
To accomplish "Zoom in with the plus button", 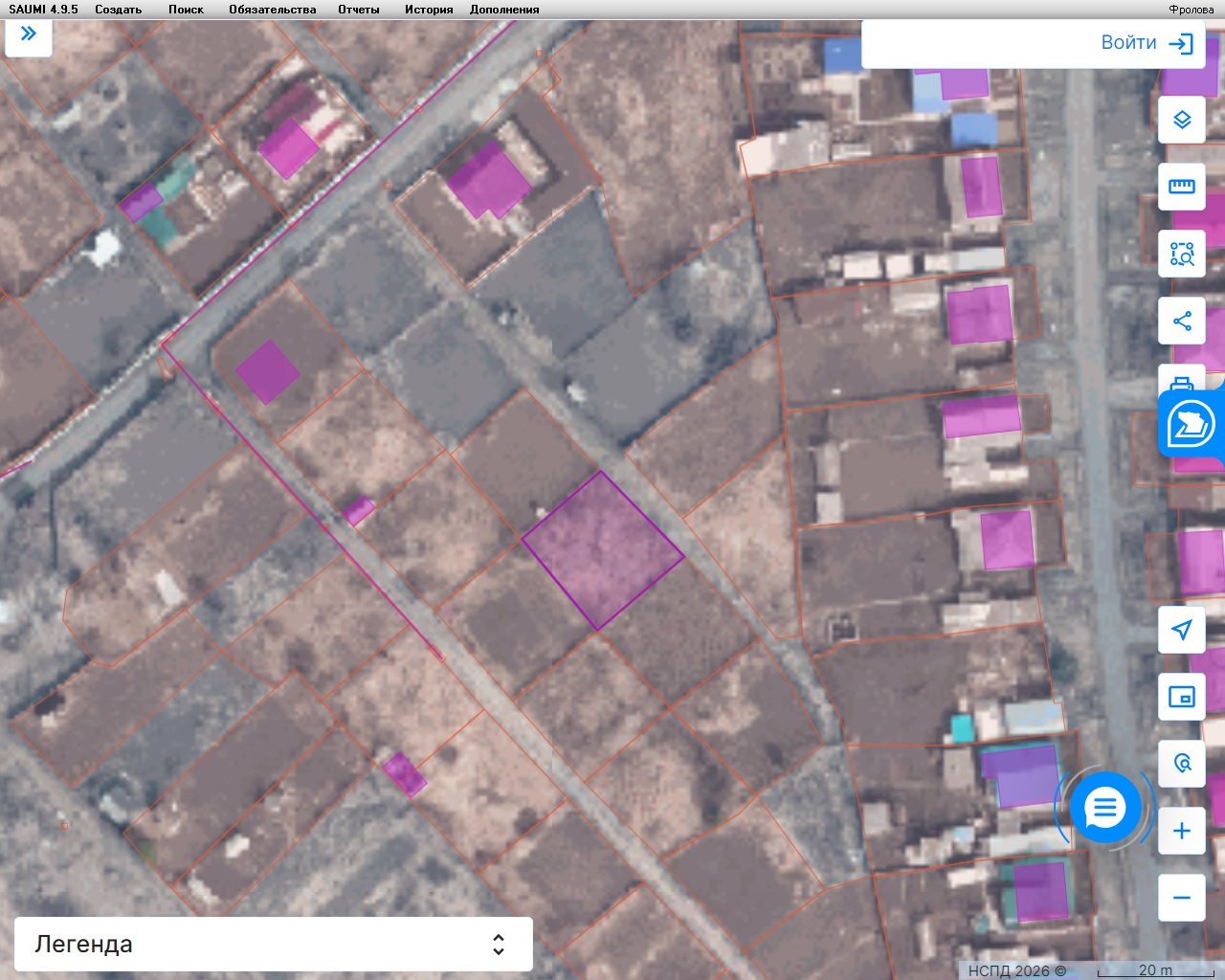I will tap(1182, 831).
